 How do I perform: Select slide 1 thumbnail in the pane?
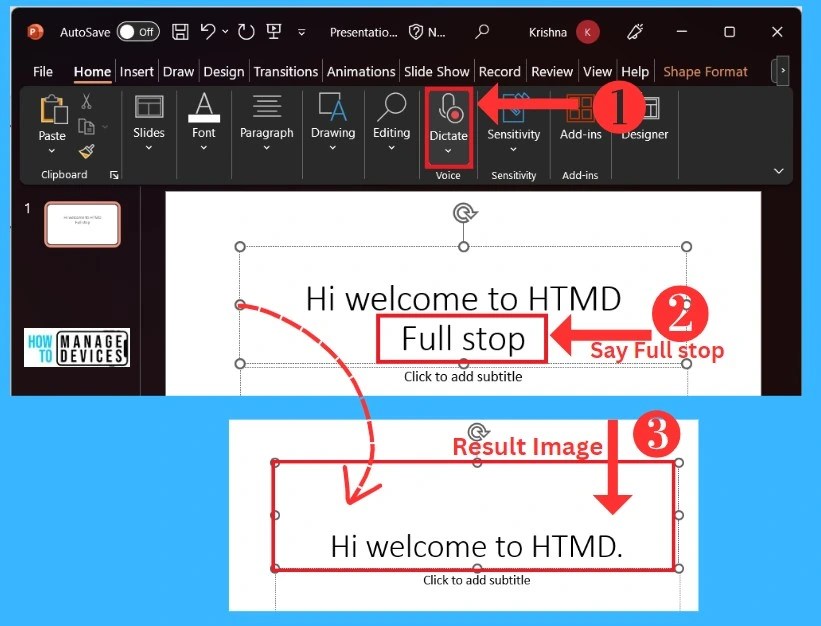82,223
